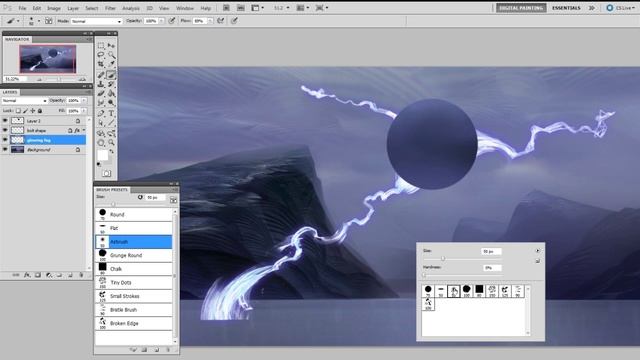This screenshot has width=640, height=360.
Task: Open the Flow value dropdown arrow
Action: pyautogui.click(x=210, y=21)
